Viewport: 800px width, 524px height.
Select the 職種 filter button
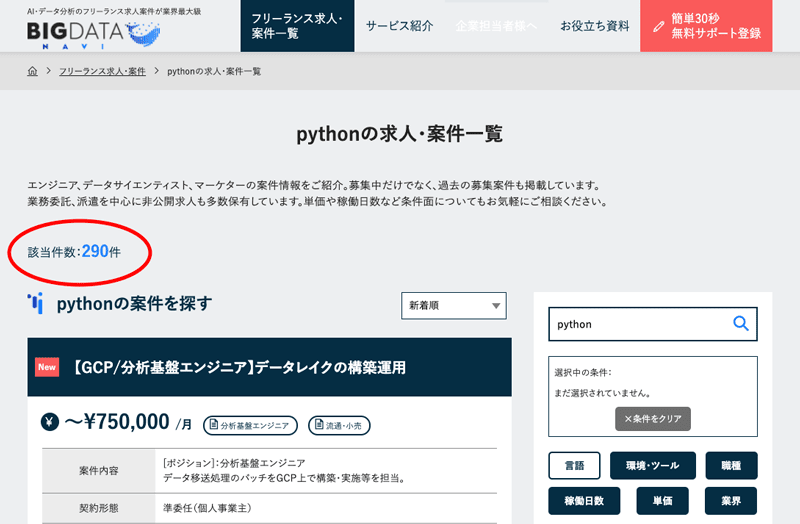click(x=731, y=465)
